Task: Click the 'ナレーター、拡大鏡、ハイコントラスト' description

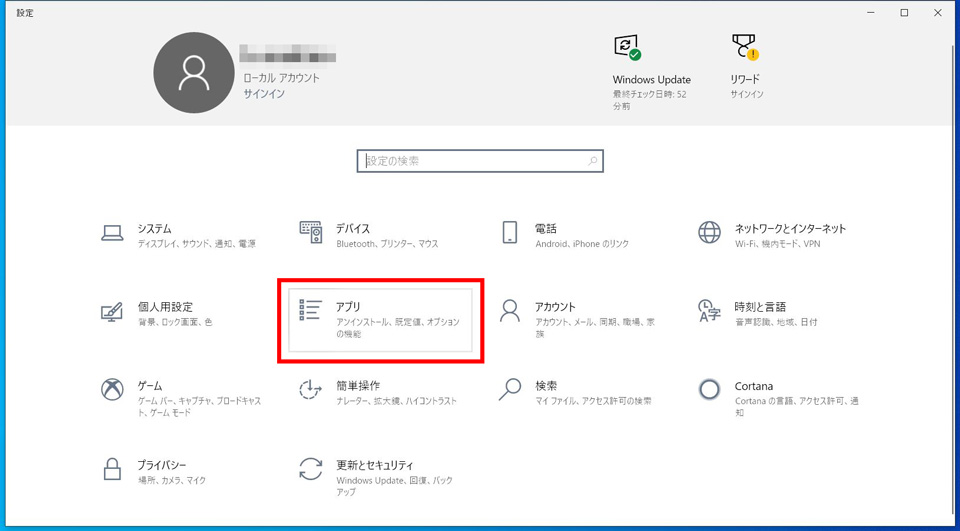Action: click(397, 401)
